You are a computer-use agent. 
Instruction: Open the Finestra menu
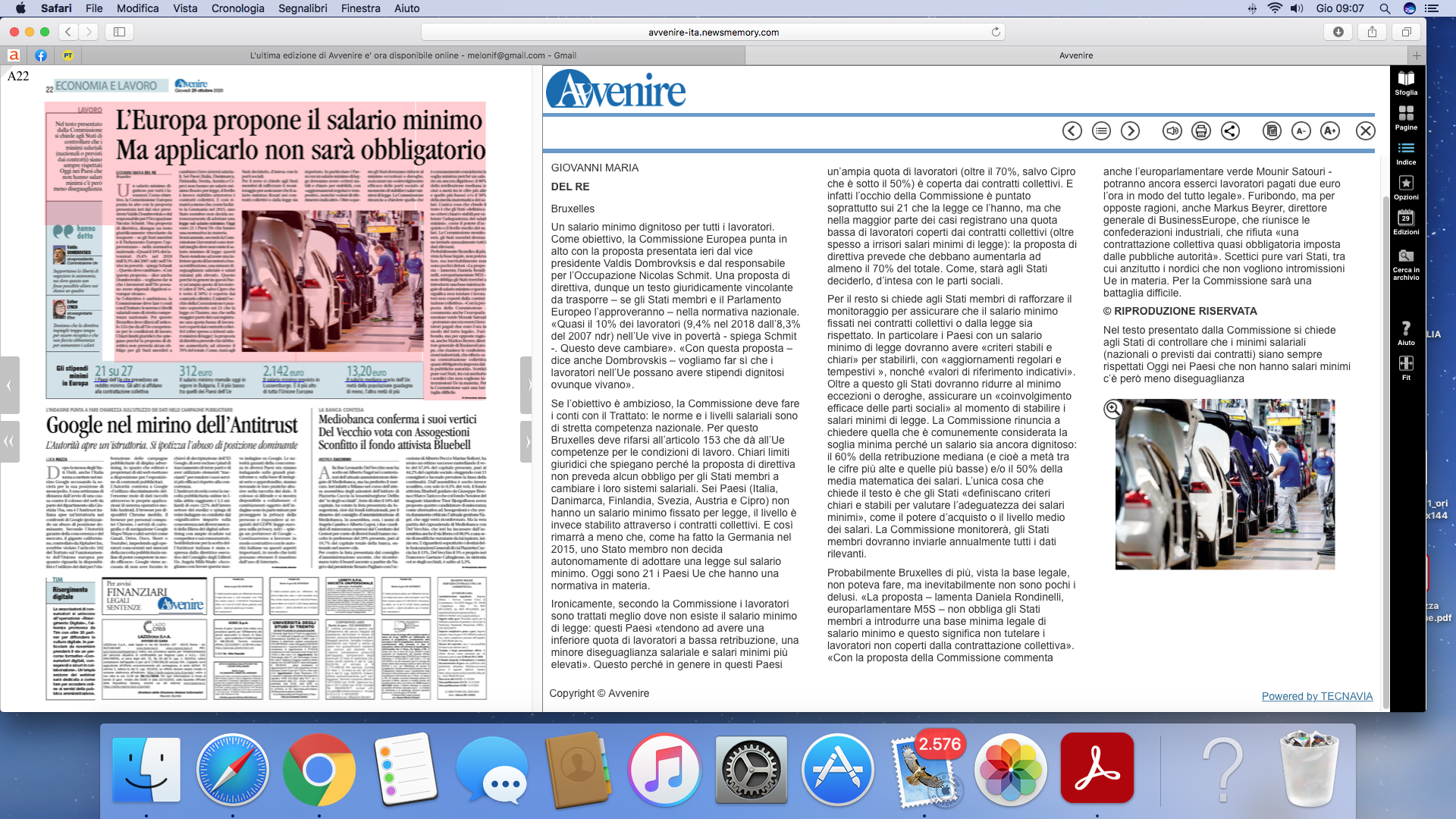pyautogui.click(x=360, y=8)
